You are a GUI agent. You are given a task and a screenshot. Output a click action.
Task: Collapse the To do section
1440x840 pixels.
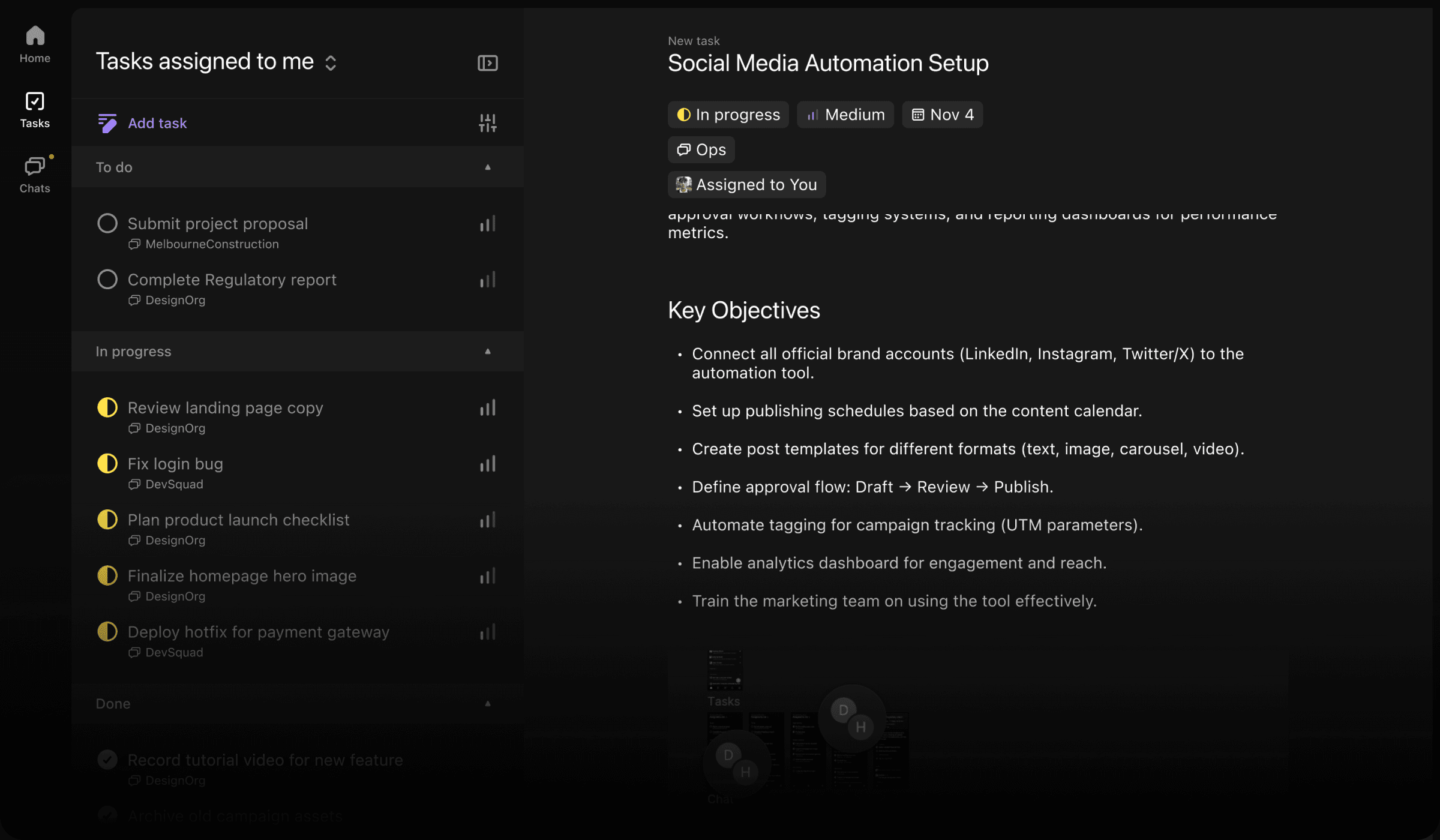[x=487, y=167]
